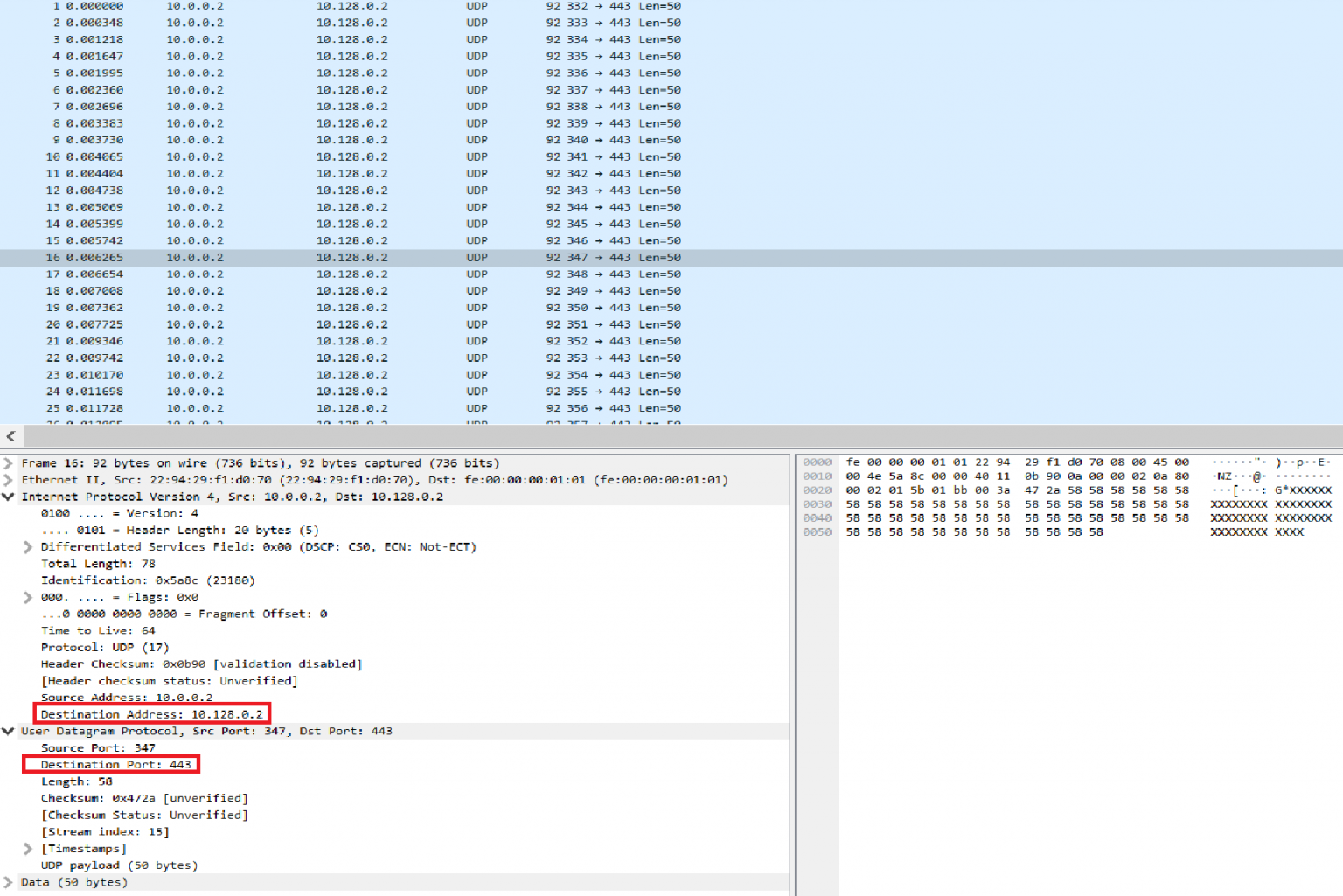
Task: Expand the Ethernet II section
Action: pos(7,479)
